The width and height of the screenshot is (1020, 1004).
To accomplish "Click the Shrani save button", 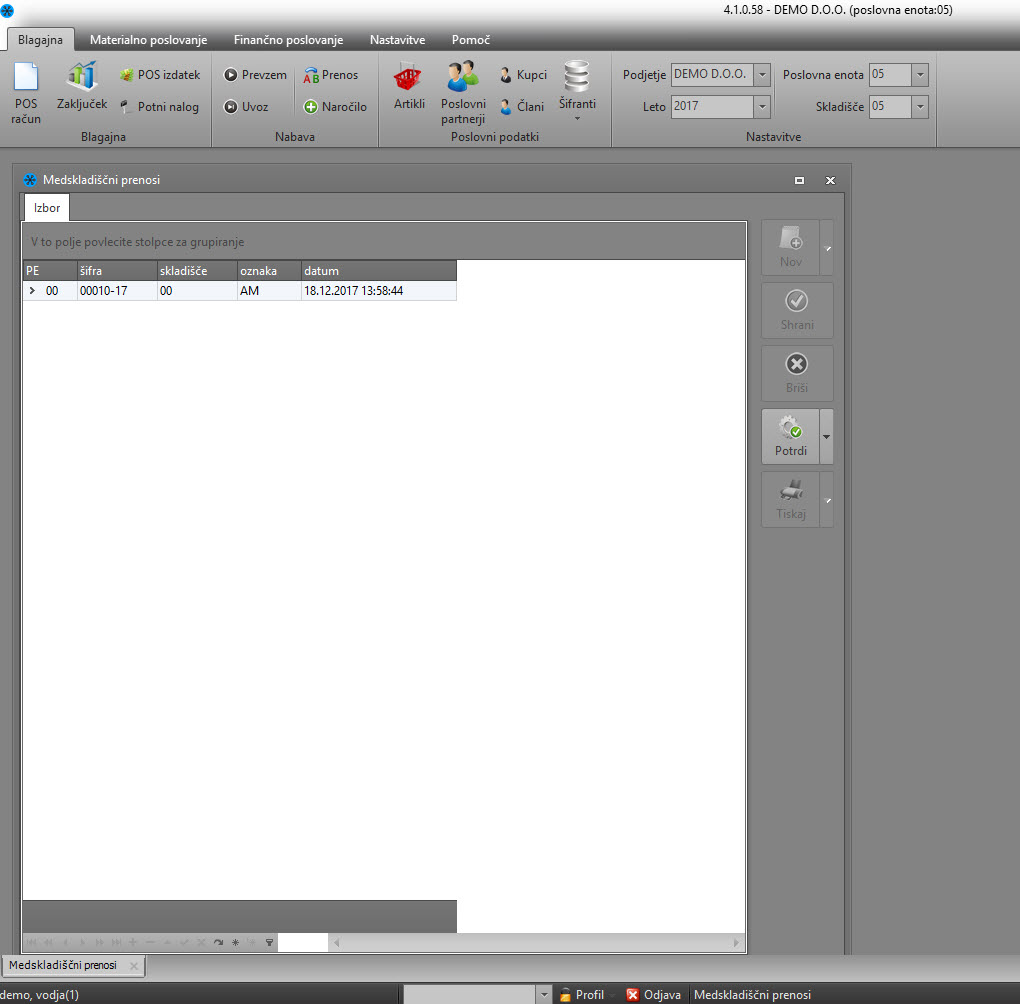I will (x=797, y=310).
